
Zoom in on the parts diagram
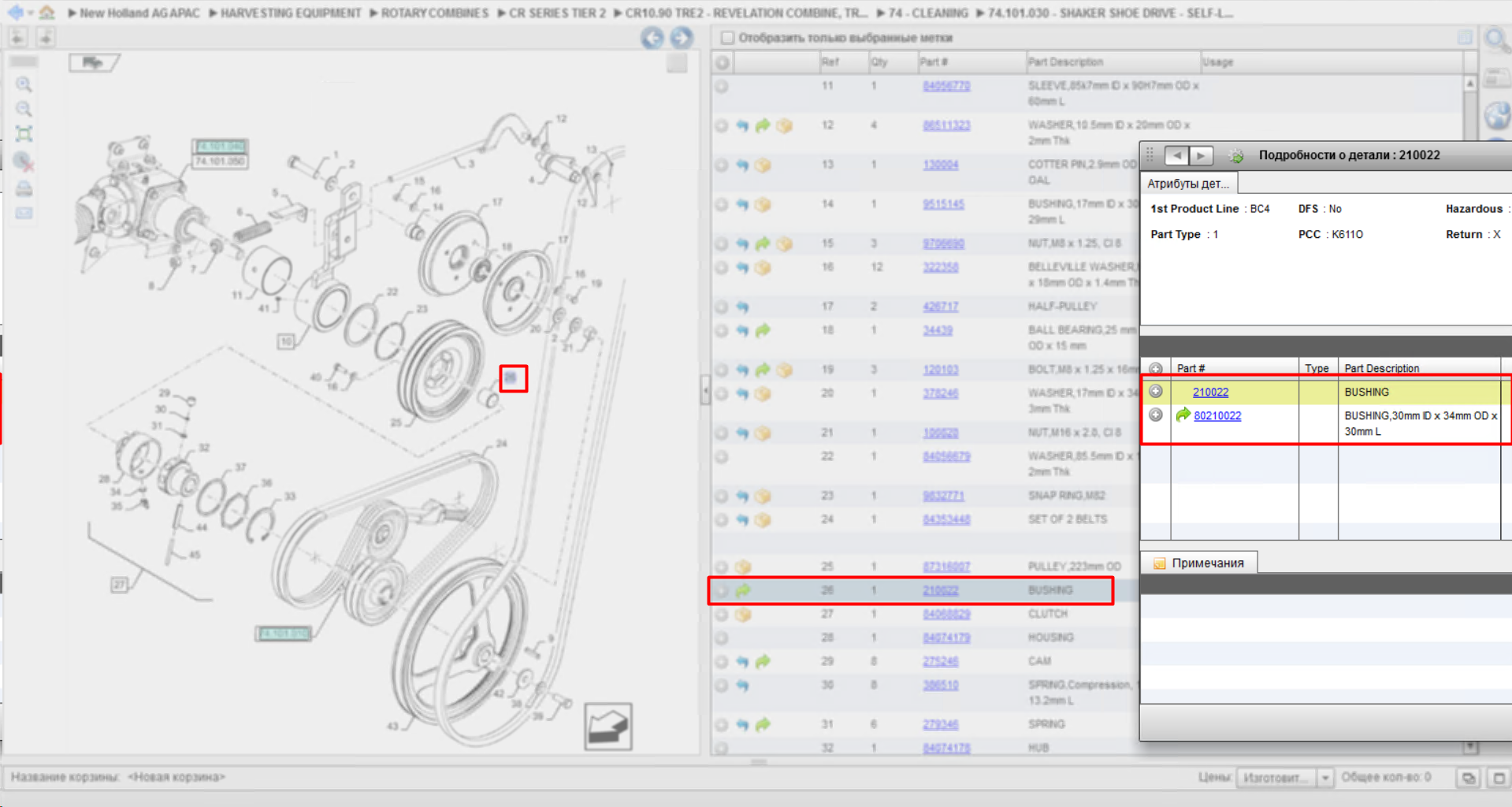24,84
